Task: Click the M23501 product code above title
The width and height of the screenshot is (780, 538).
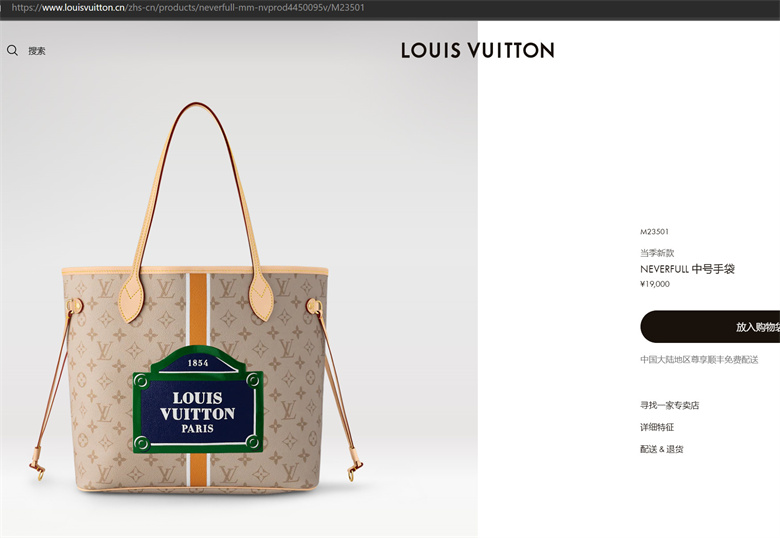Action: [654, 232]
